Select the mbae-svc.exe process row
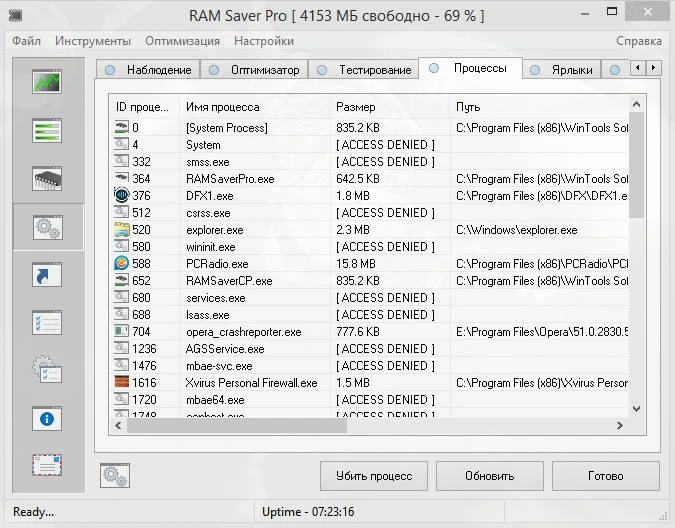Screen dimensions: 675x528 pyautogui.click(x=369, y=365)
